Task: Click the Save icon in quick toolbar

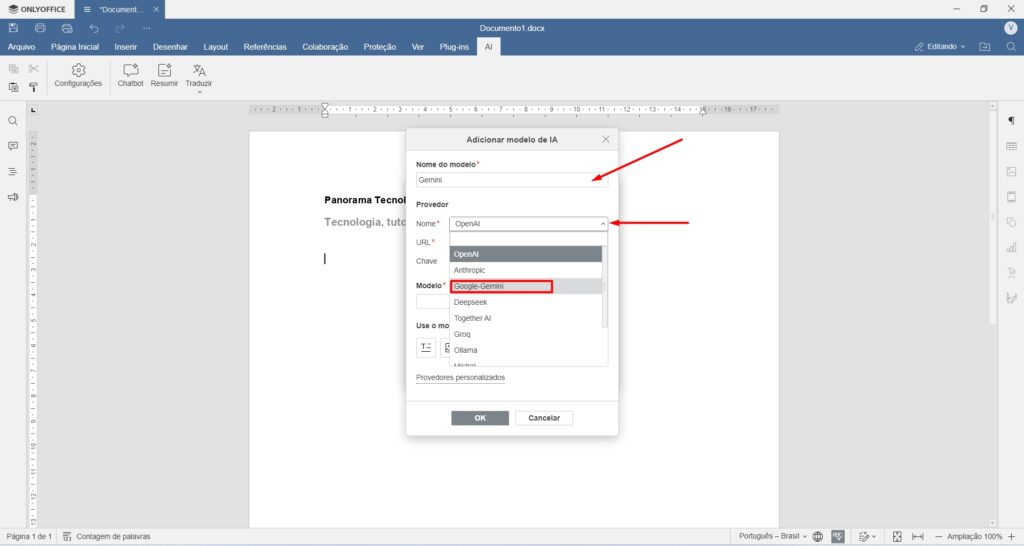Action: pos(13,28)
